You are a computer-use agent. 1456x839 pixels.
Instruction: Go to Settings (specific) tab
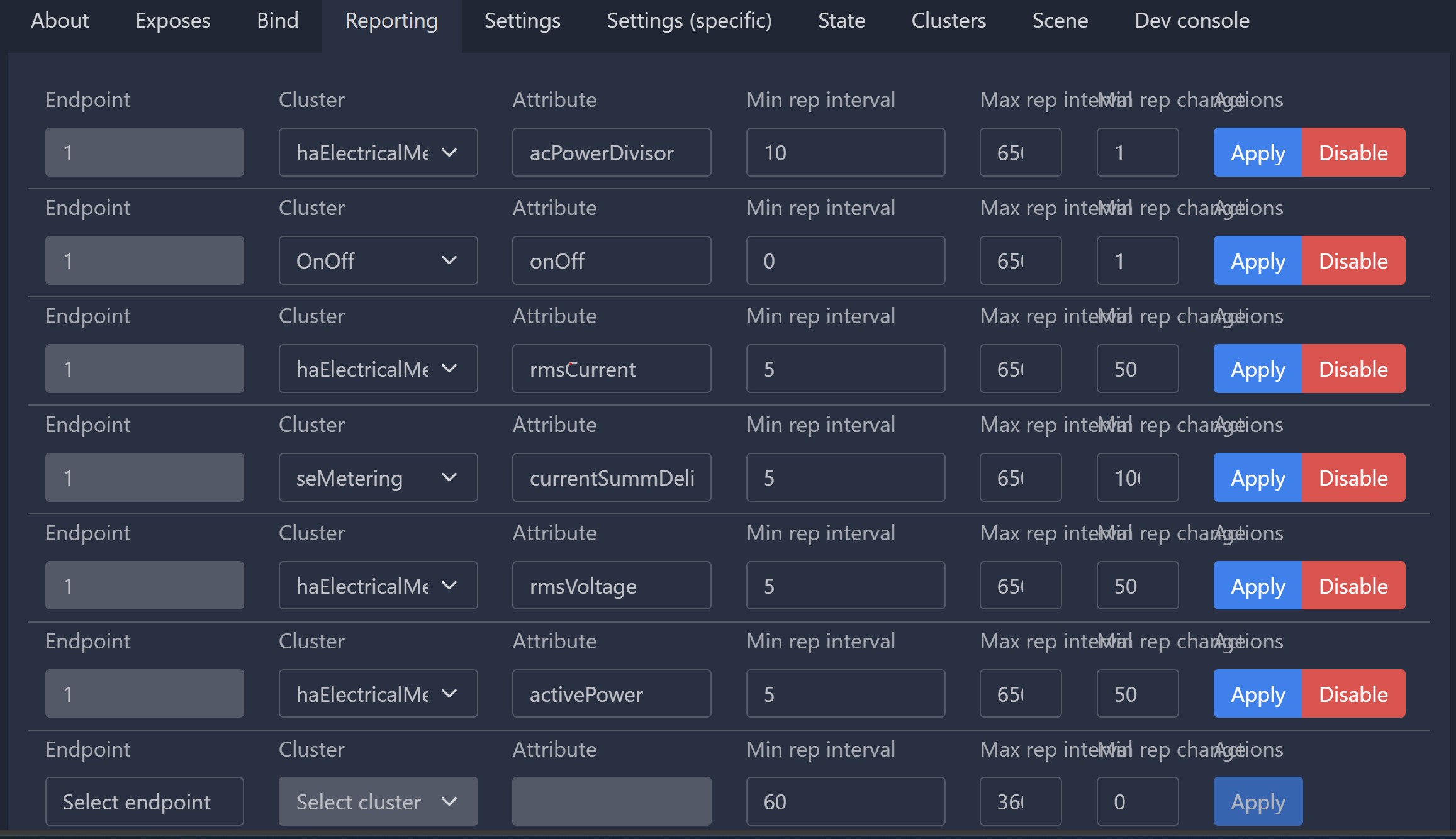click(x=688, y=21)
